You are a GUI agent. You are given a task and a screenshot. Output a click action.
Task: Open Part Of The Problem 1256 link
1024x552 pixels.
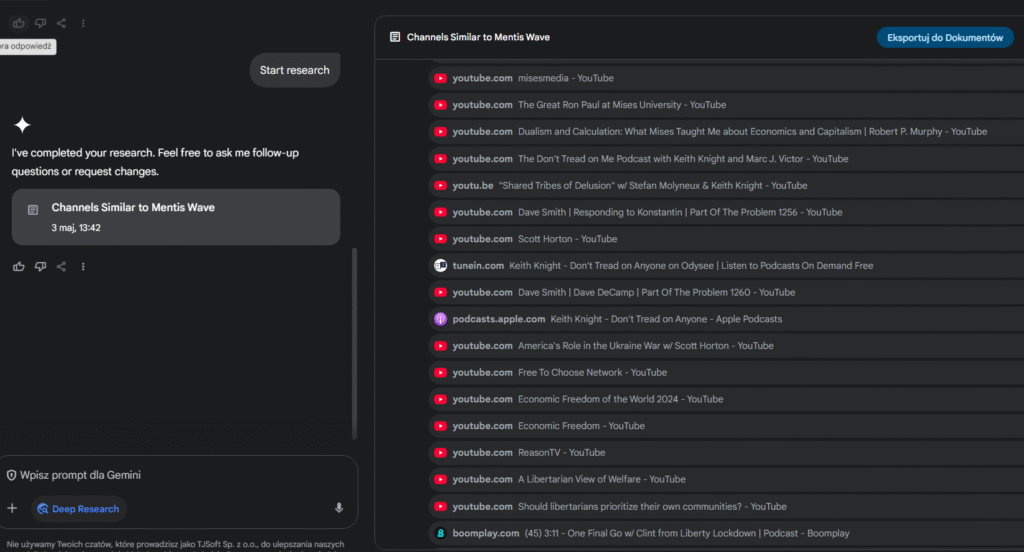click(x=726, y=212)
